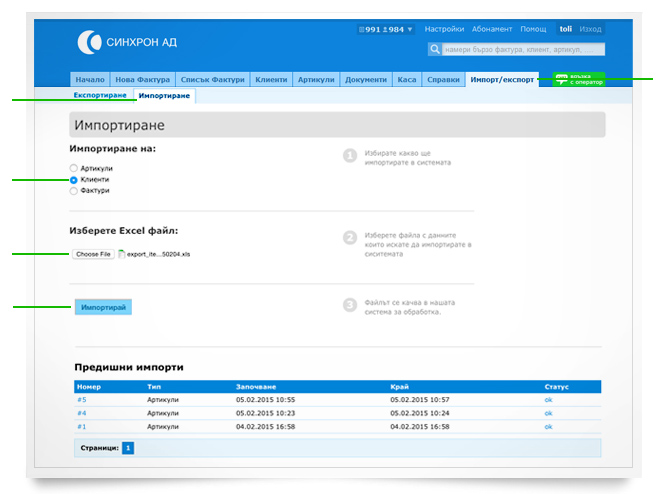Click the selected export .xls file icon
The image size is (658, 494).
[x=122, y=254]
